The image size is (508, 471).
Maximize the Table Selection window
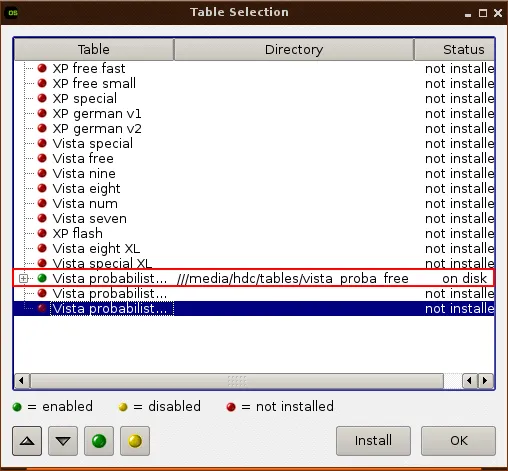[483, 13]
